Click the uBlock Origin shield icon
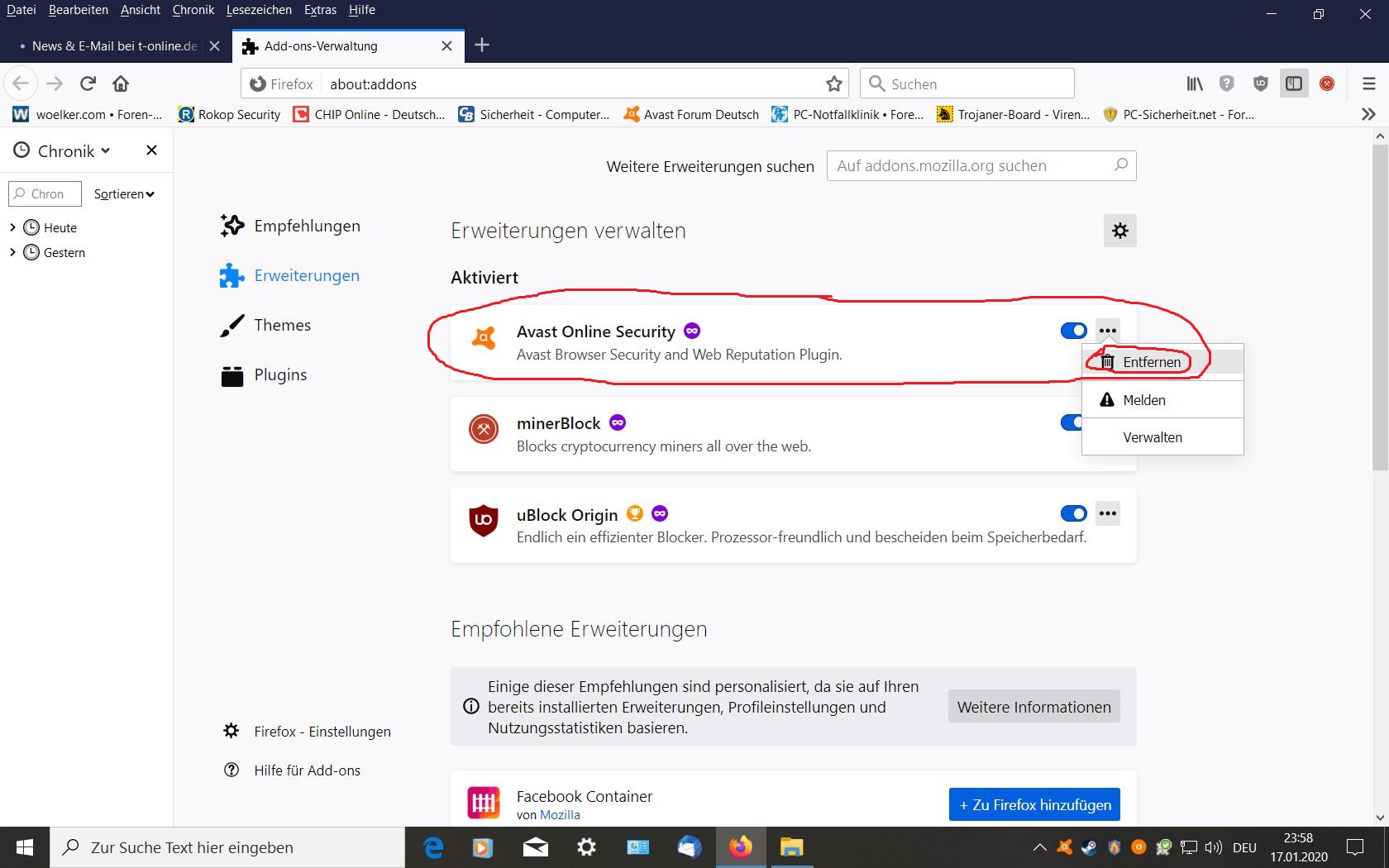1389x868 pixels. [x=484, y=521]
